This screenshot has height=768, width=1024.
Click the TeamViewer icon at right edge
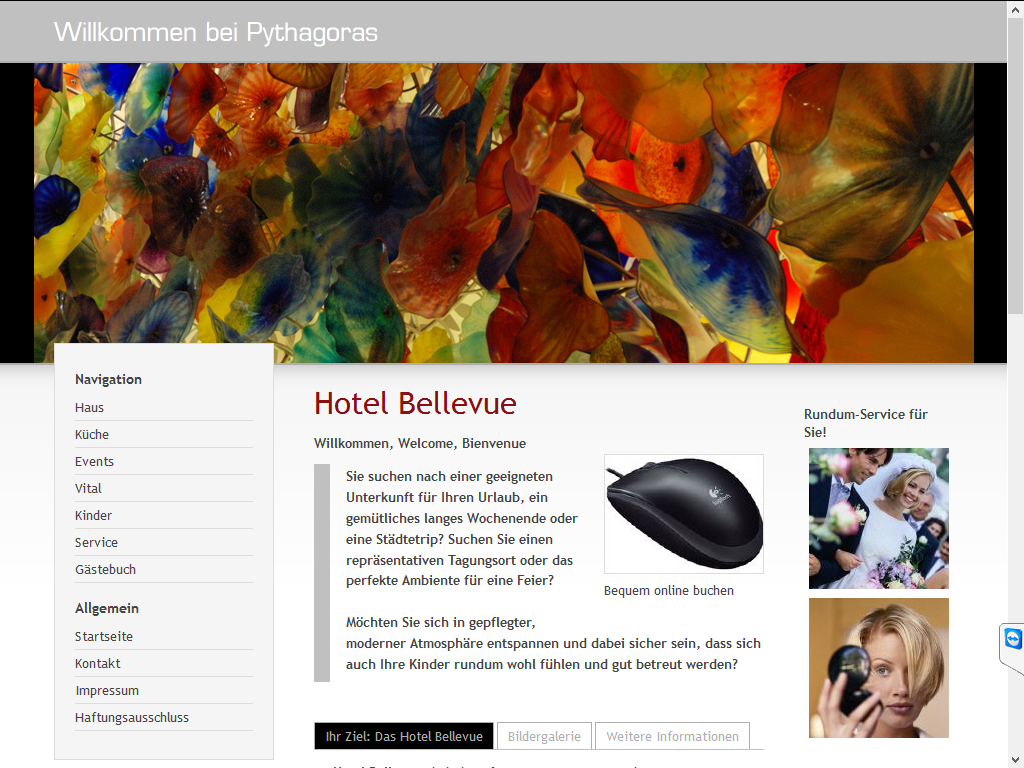pos(1012,638)
